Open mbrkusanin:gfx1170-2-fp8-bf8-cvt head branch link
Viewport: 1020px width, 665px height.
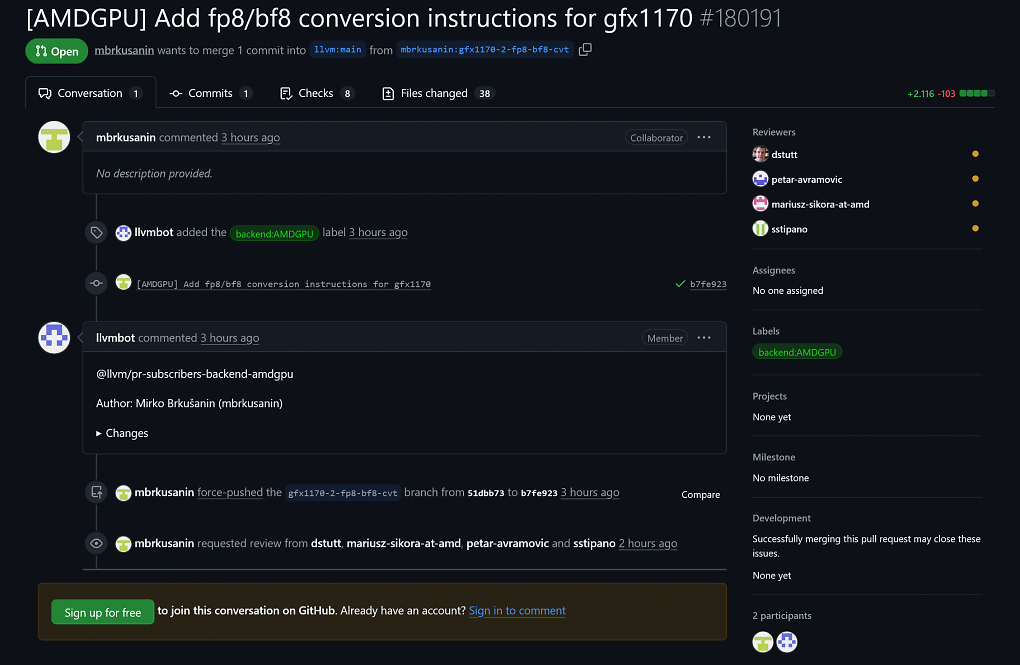(485, 49)
